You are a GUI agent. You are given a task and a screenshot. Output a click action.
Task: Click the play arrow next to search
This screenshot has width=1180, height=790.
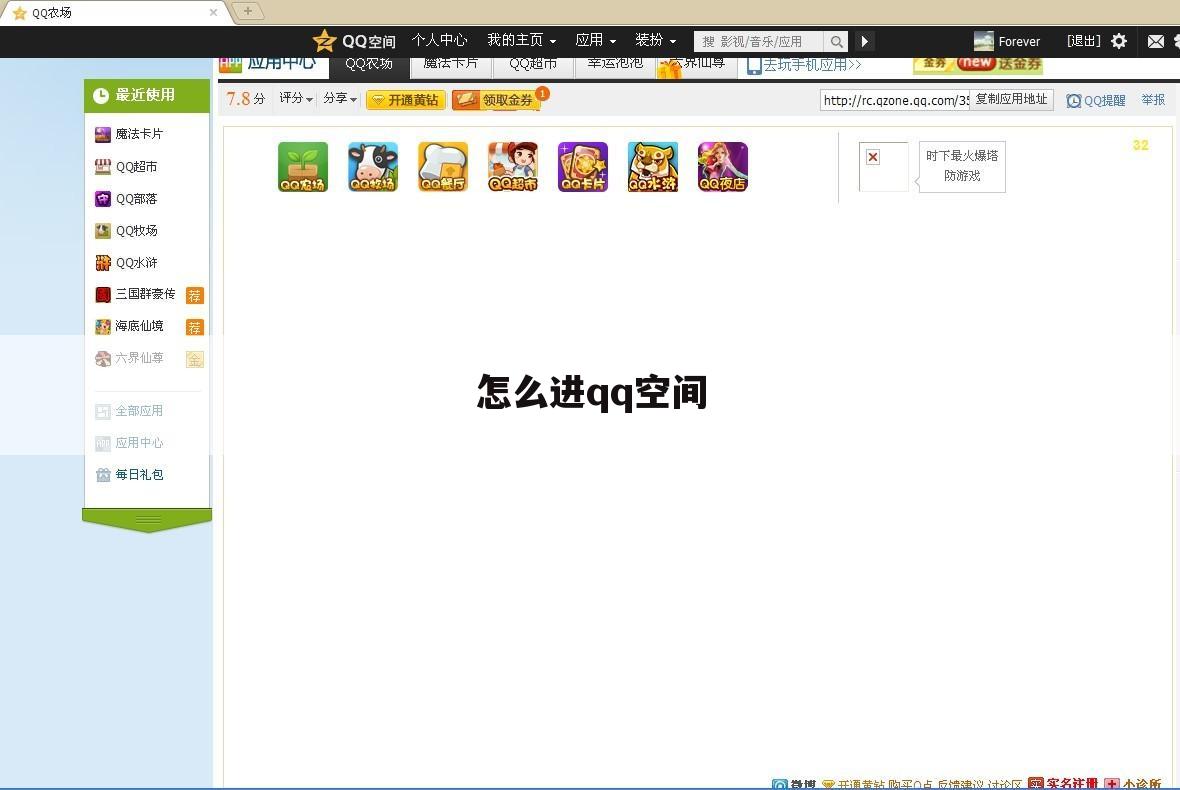(x=865, y=41)
